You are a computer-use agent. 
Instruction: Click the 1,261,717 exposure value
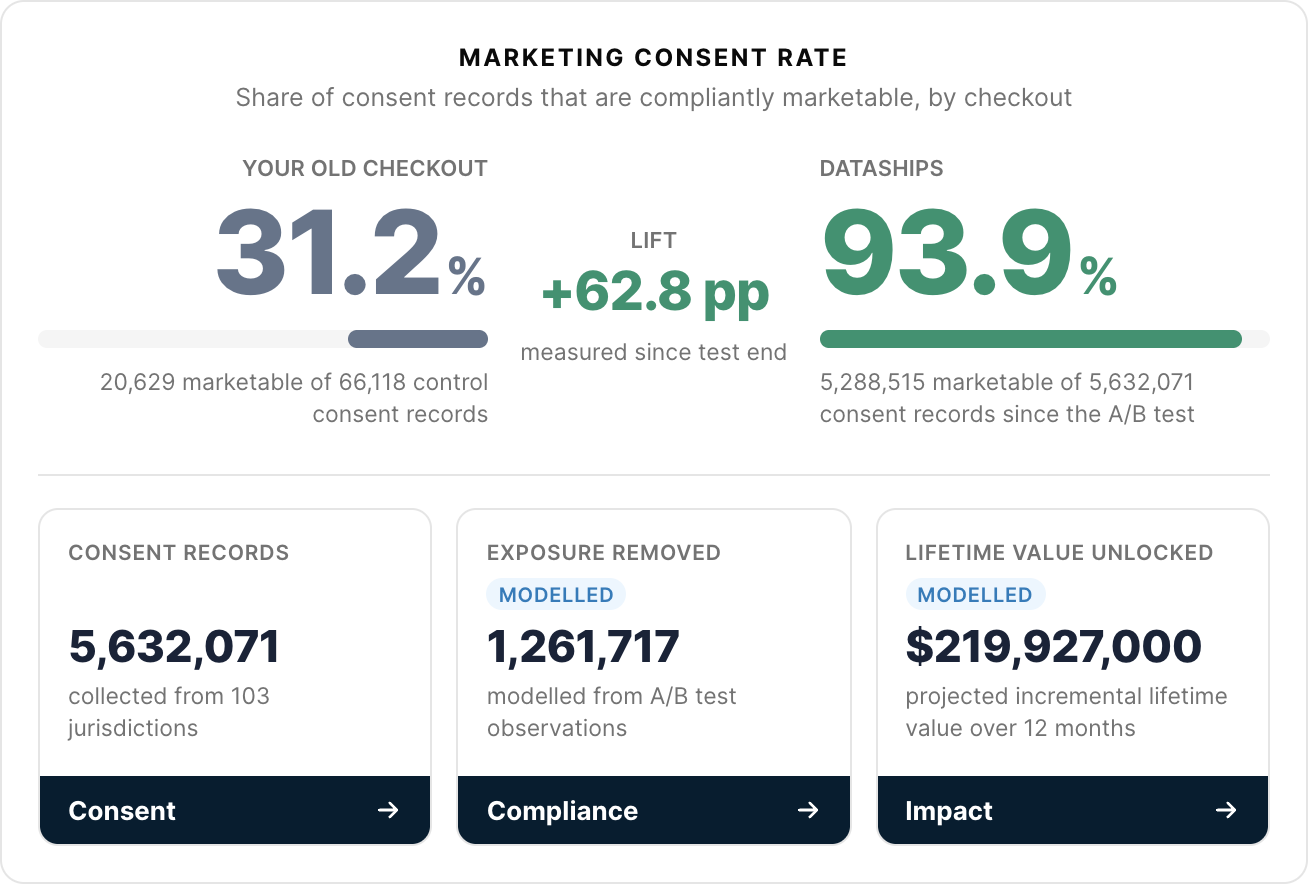[583, 647]
